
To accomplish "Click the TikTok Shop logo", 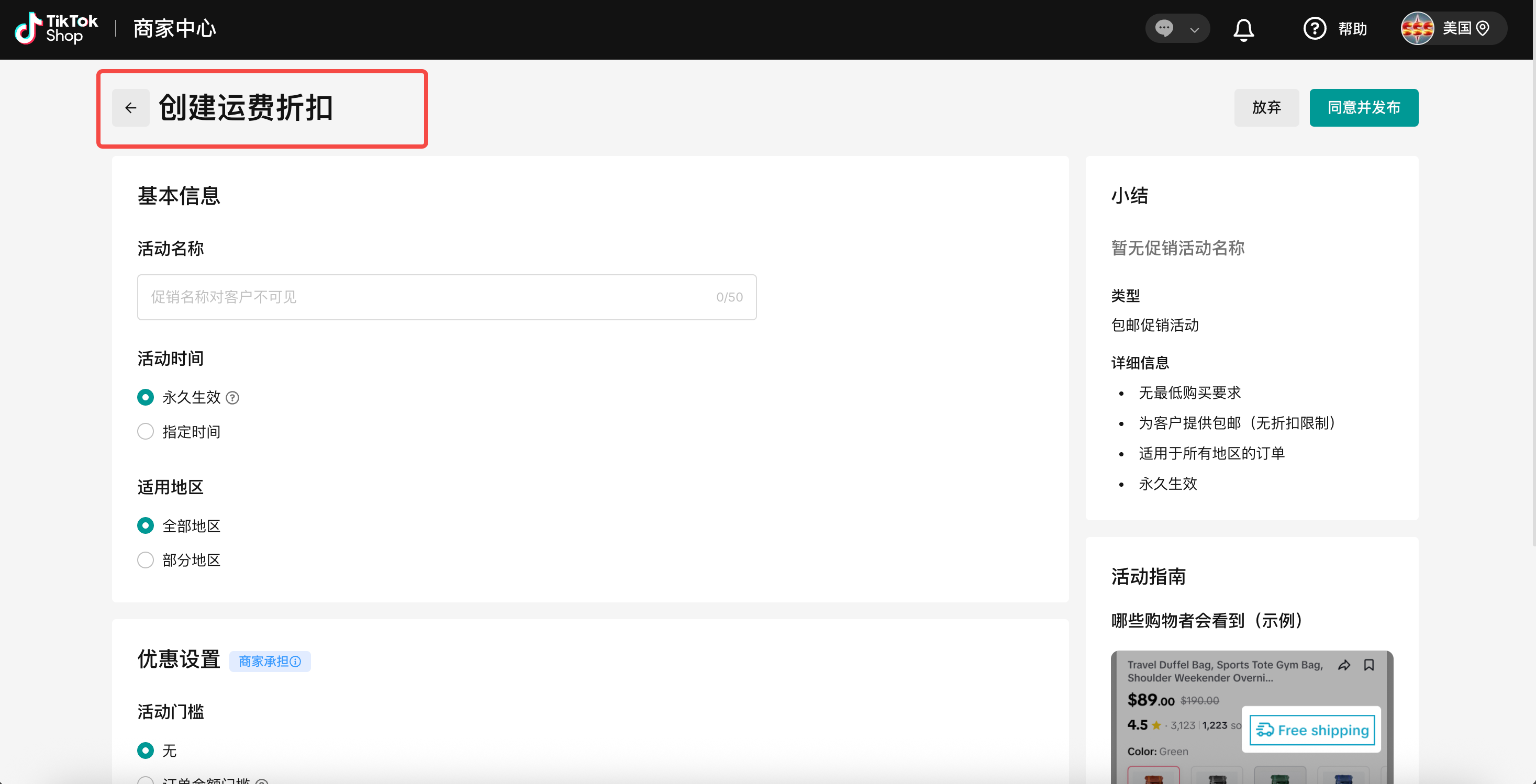I will click(56, 29).
